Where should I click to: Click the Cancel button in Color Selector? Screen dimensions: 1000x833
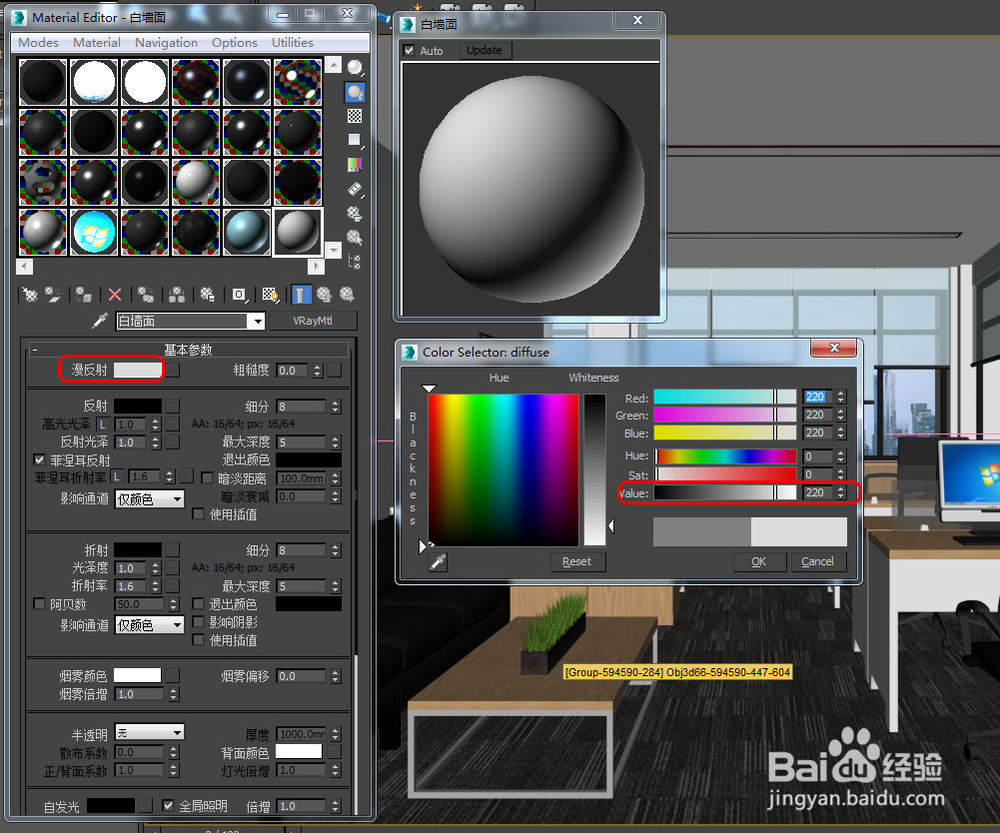(817, 561)
